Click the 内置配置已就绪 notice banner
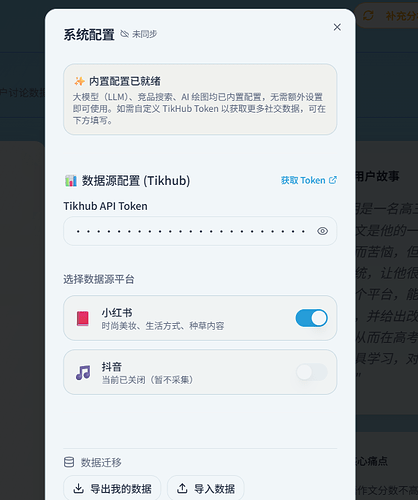The width and height of the screenshot is (418, 500). 200,99
